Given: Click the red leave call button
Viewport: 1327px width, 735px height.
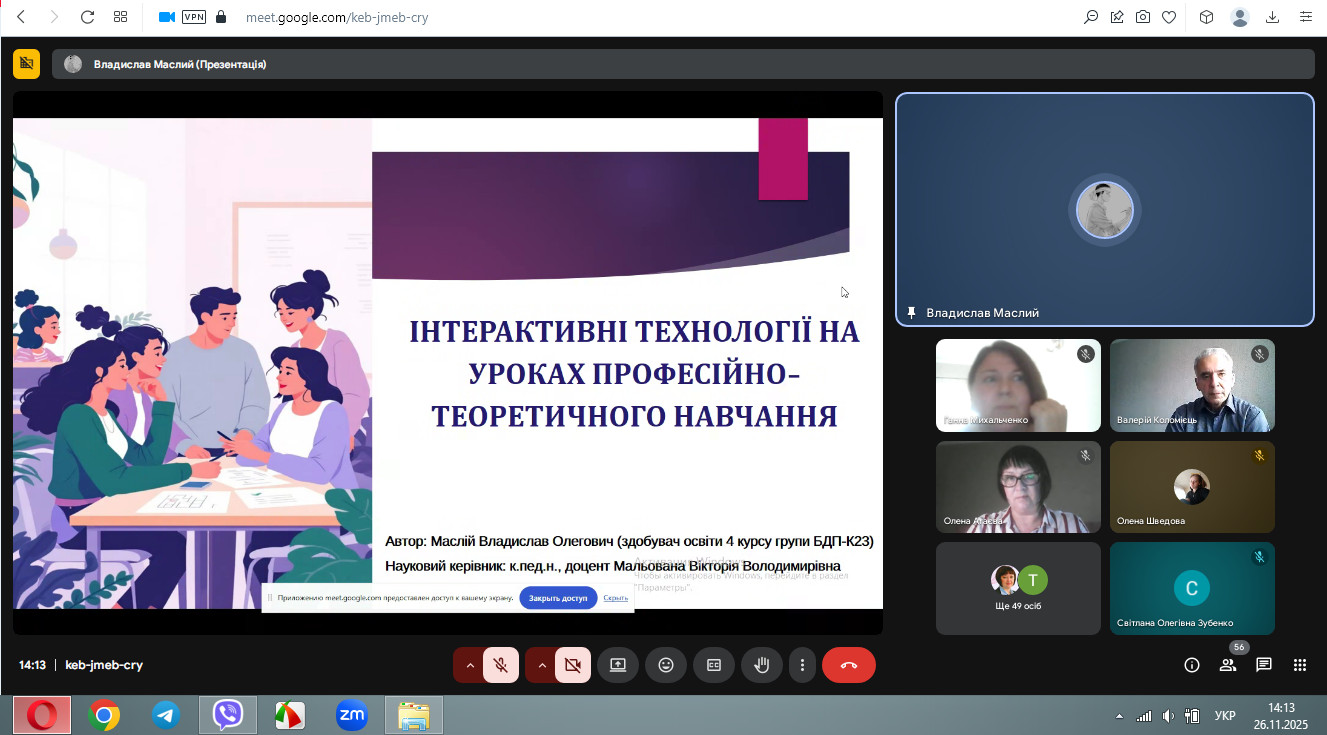Looking at the screenshot, I should pyautogui.click(x=848, y=665).
